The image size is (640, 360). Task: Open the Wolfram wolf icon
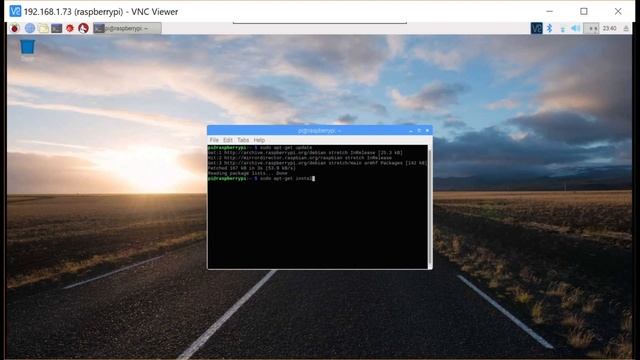(83, 28)
